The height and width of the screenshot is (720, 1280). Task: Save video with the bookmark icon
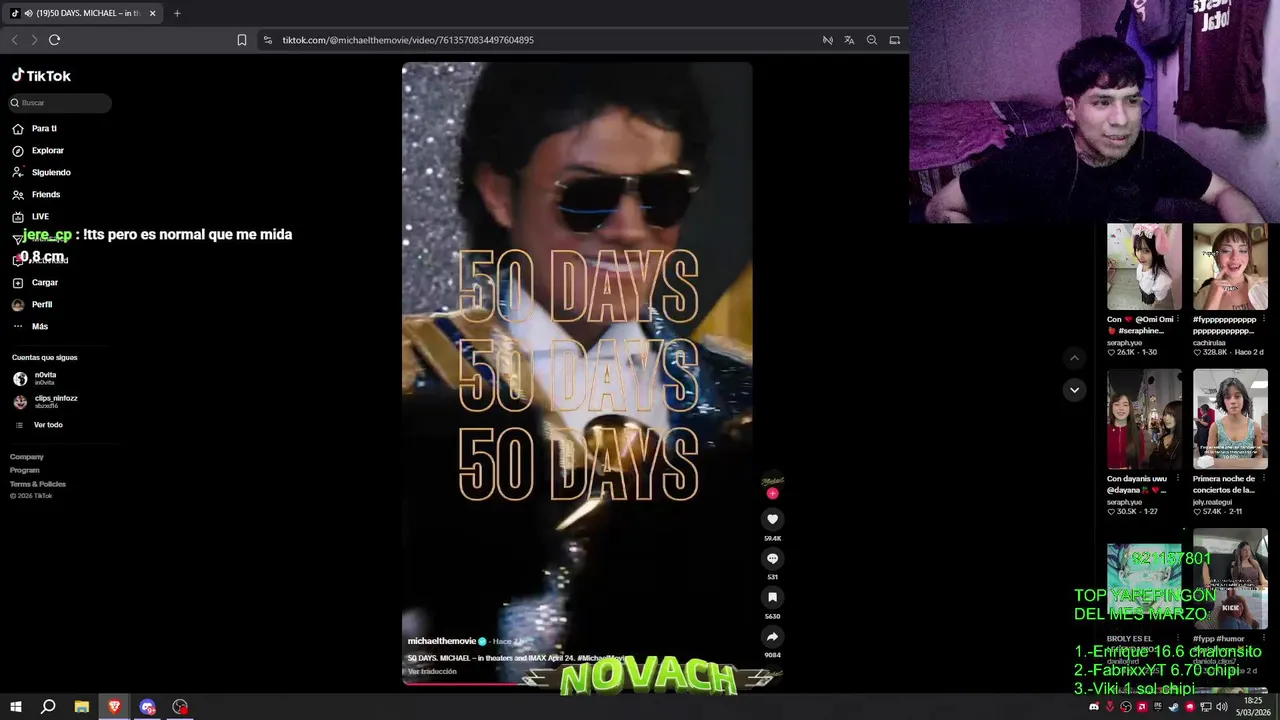pos(772,597)
